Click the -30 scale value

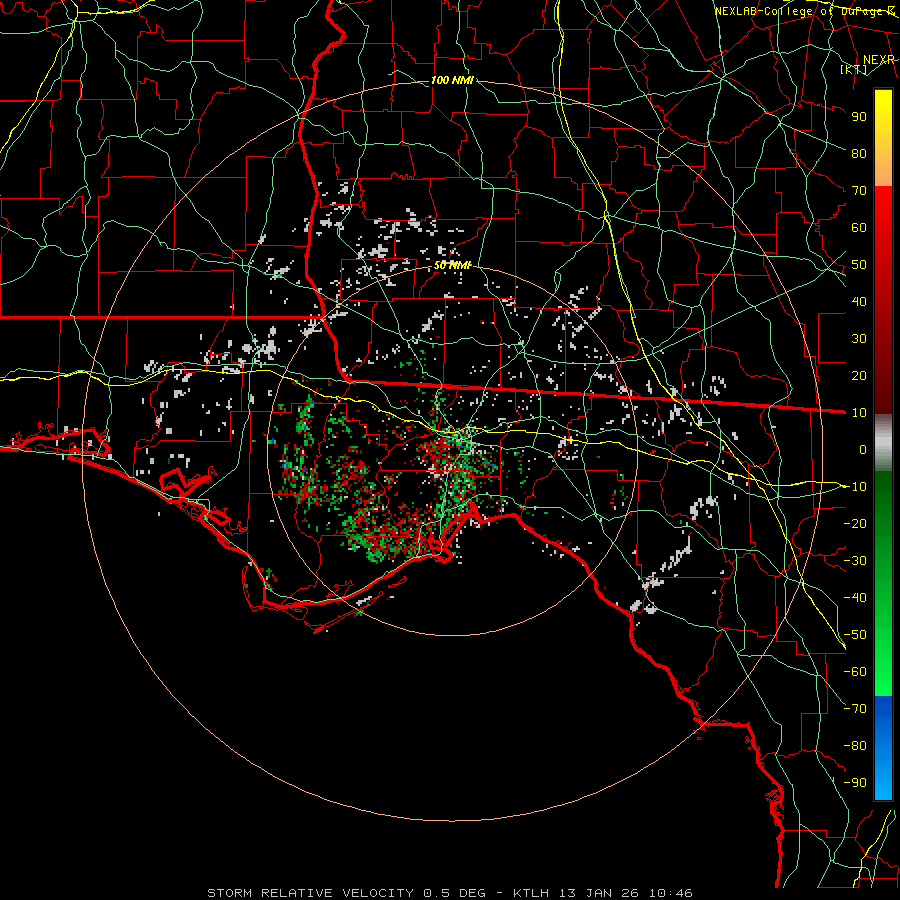(x=855, y=561)
